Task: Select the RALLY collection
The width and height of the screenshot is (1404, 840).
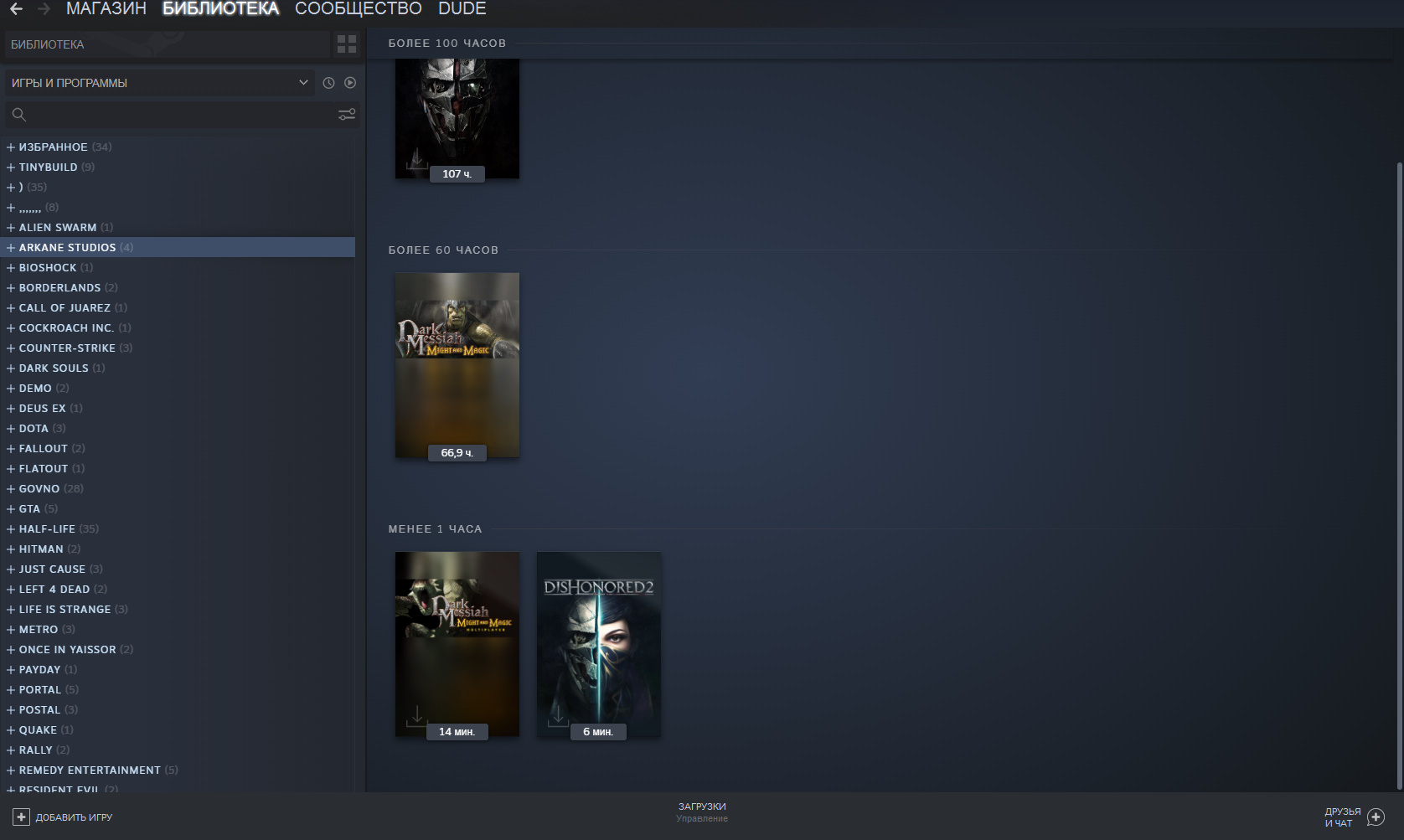Action: pos(178,750)
